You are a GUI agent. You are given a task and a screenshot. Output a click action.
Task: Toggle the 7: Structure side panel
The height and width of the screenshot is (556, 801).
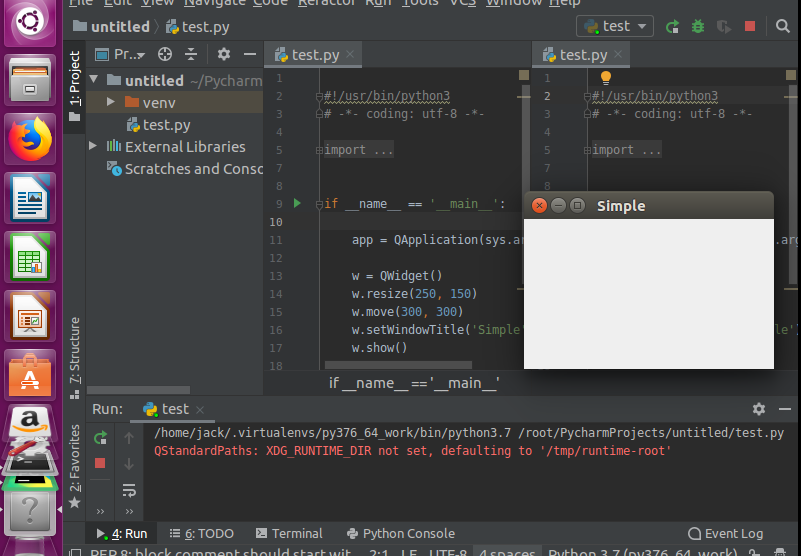click(75, 358)
